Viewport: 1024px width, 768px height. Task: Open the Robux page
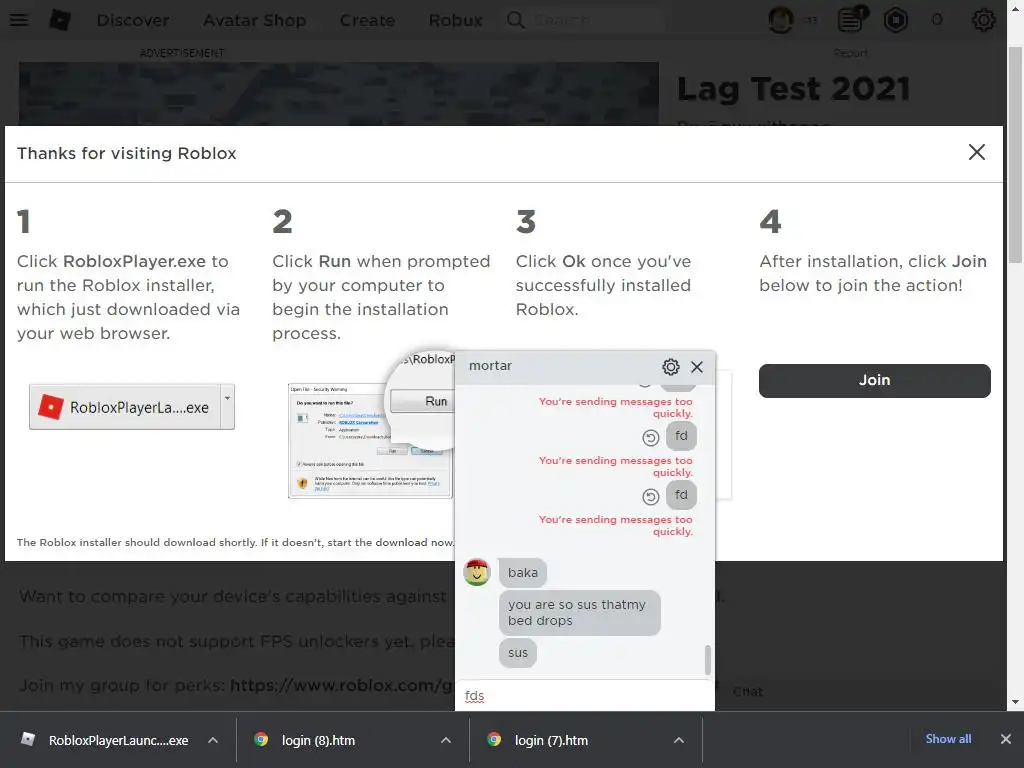tap(455, 20)
